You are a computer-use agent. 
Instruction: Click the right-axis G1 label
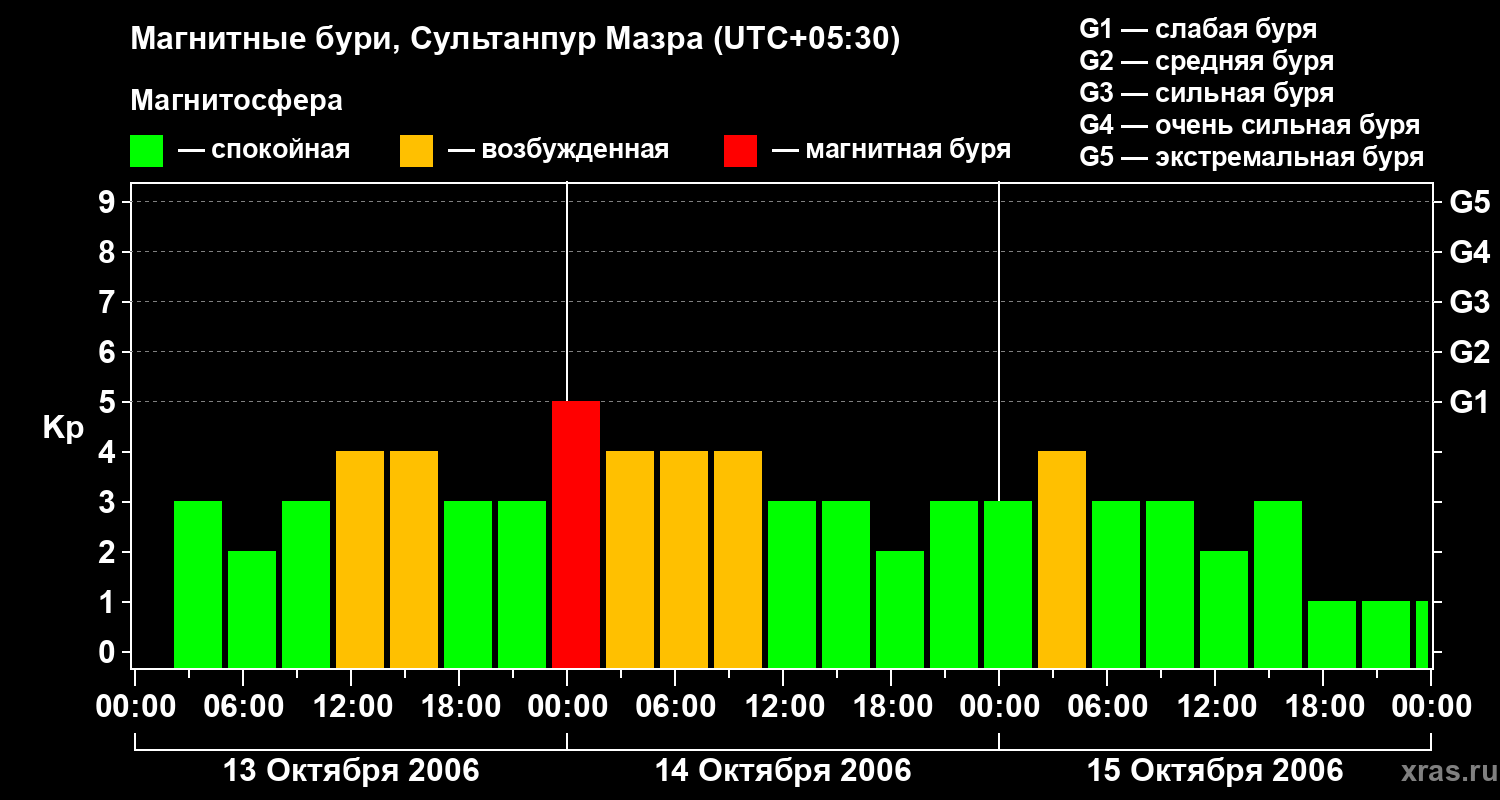[1470, 403]
